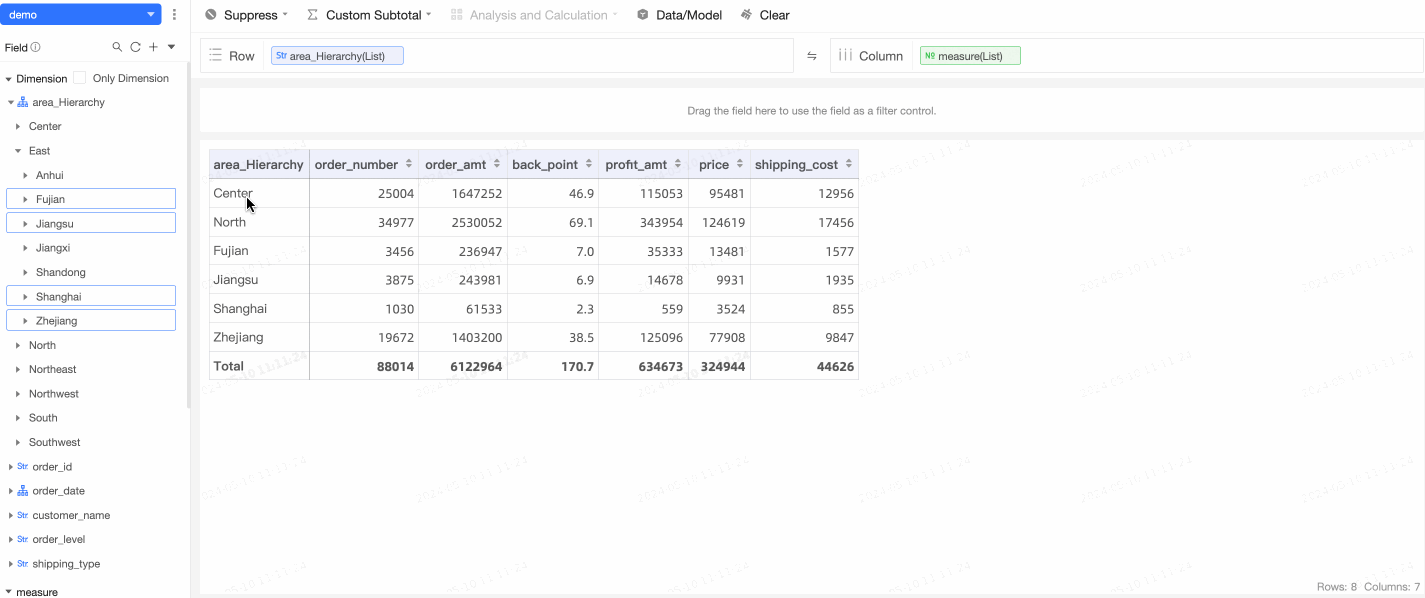Click the Rows: 8 status text
Screen dimensions: 1425x598
[1337, 587]
